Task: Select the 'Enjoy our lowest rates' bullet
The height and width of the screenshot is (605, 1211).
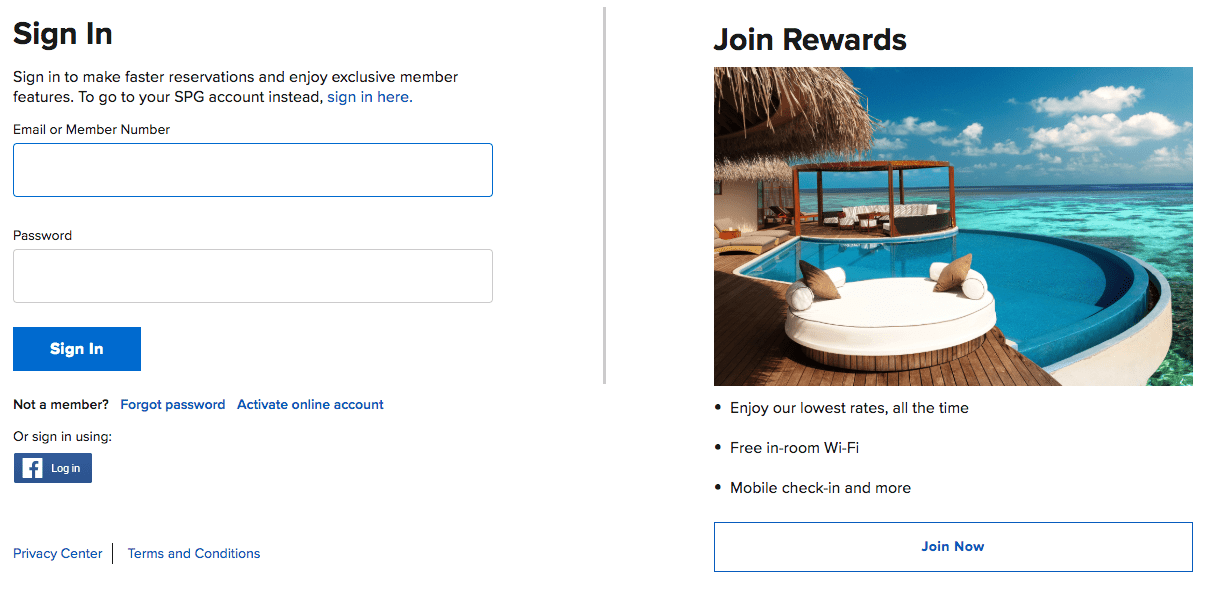Action: pyautogui.click(x=849, y=408)
